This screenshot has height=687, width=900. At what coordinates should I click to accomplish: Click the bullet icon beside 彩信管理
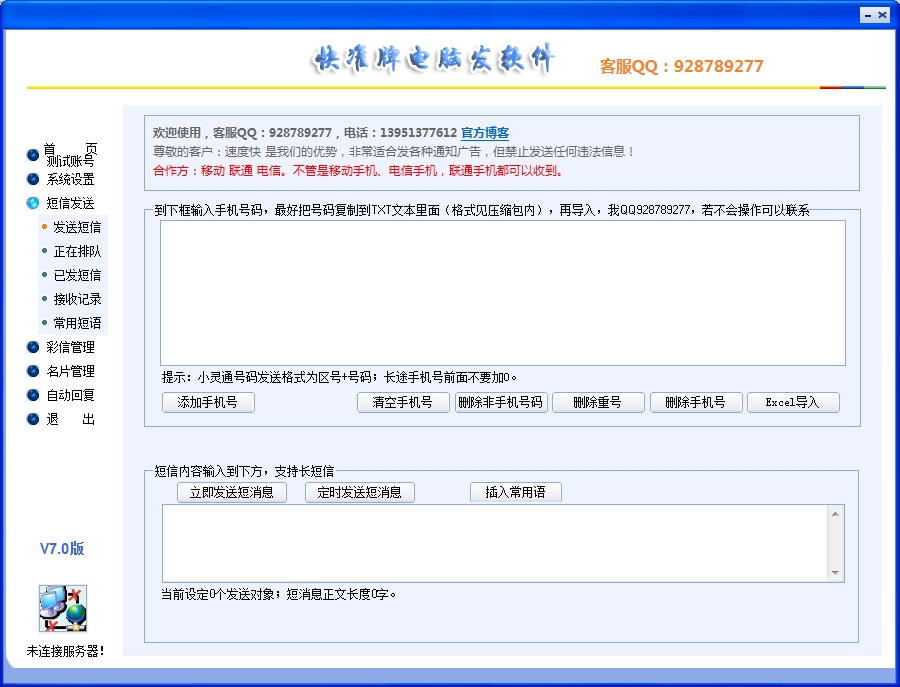[31, 347]
